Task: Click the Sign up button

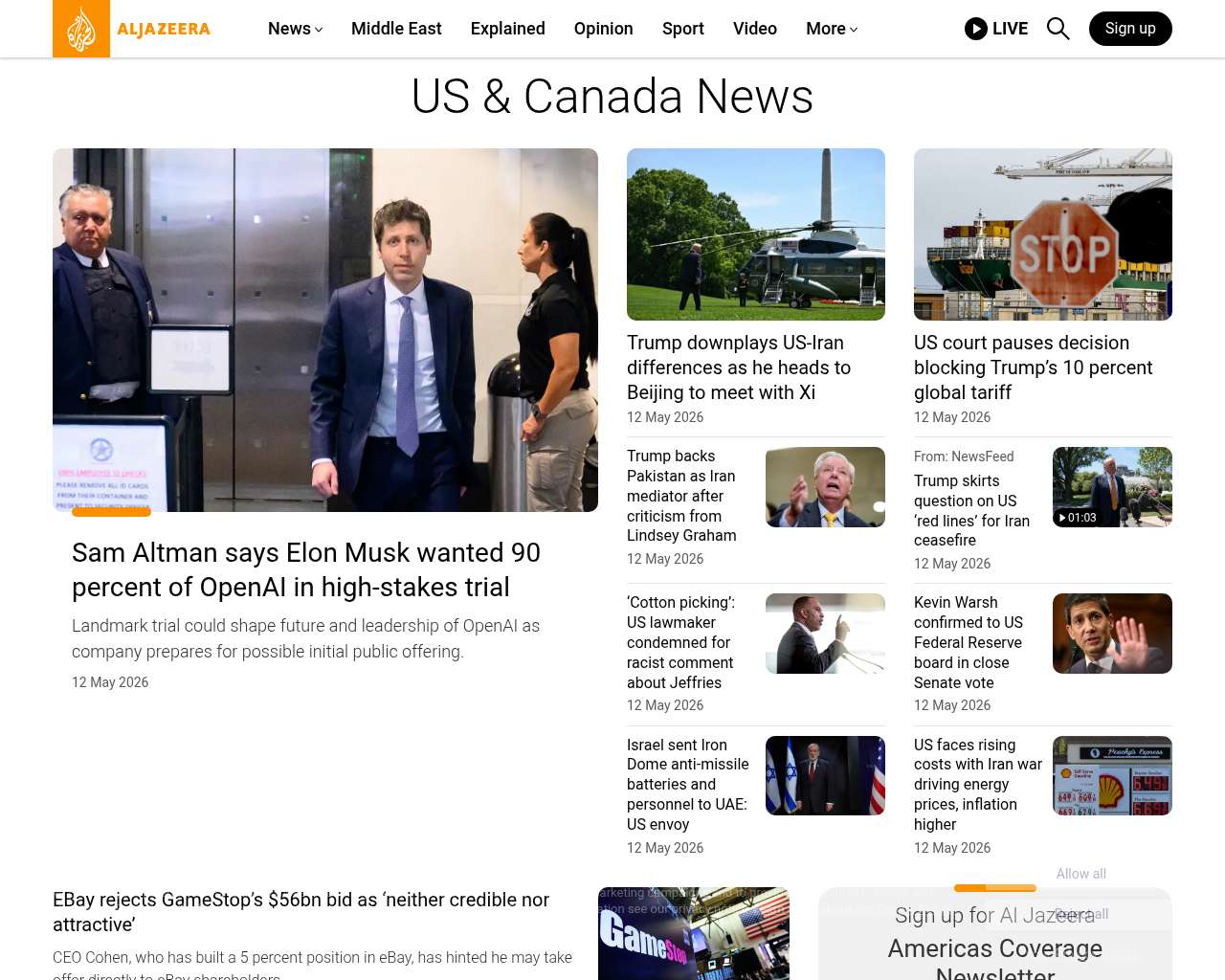Action: 1130,29
